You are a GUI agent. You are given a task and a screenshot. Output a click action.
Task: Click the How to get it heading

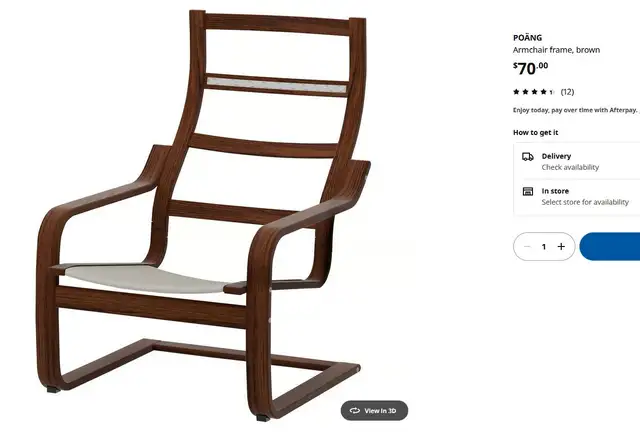tap(536, 133)
